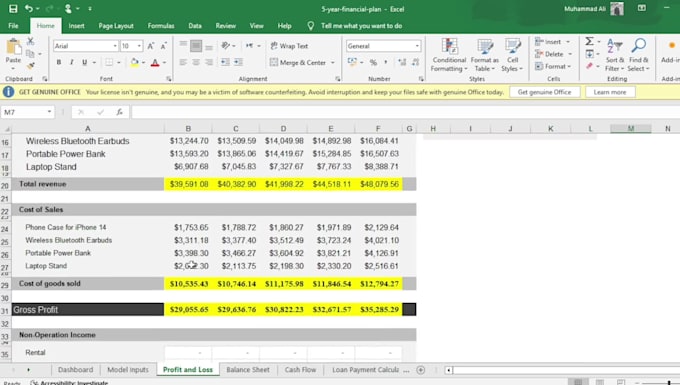This screenshot has height=385, width=680.
Task: Toggle Italic formatting
Action: 72,62
